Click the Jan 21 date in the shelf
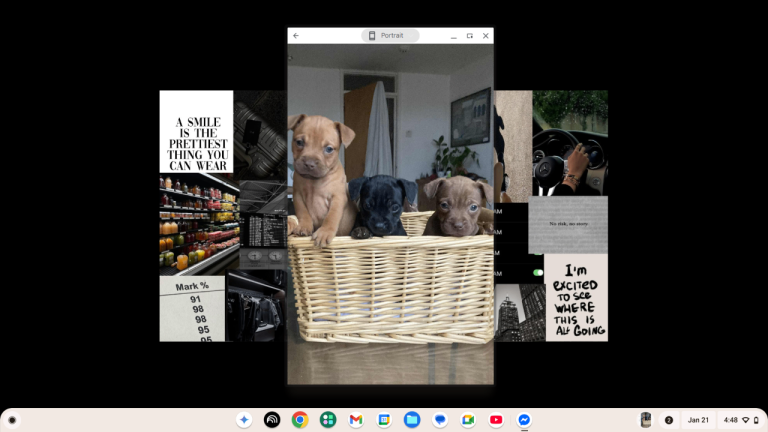 (x=697, y=420)
